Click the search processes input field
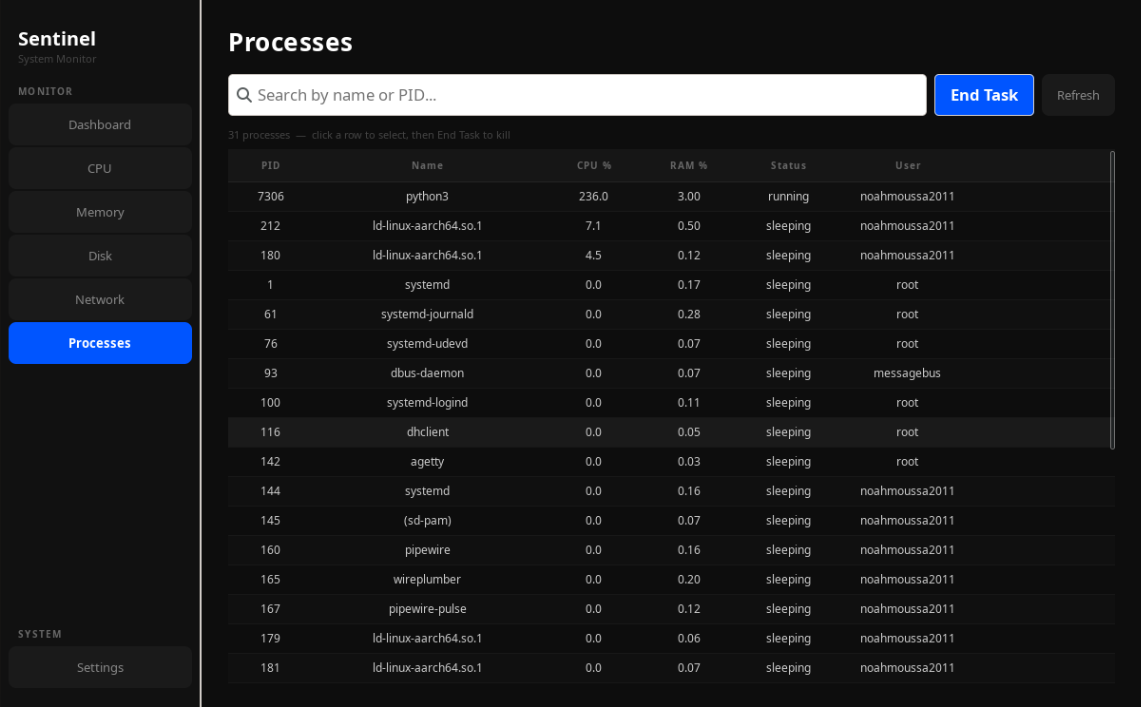The width and height of the screenshot is (1141, 707). (577, 95)
